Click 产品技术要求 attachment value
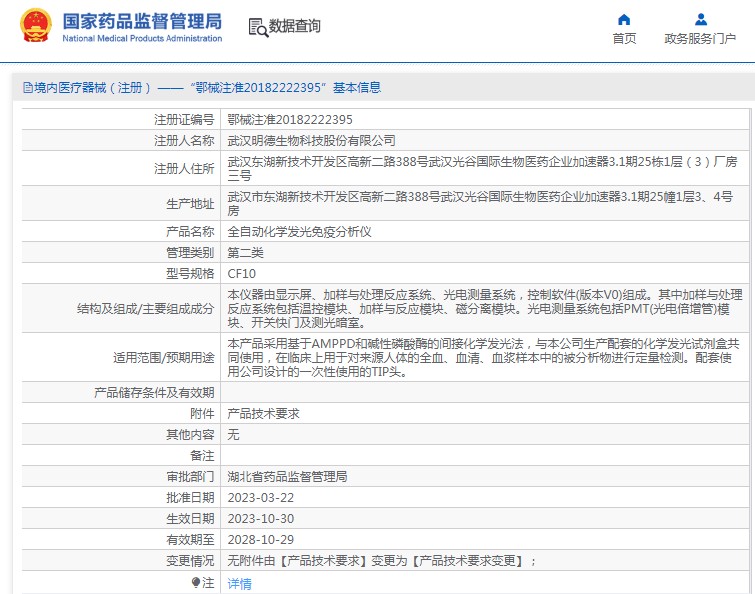This screenshot has width=755, height=594. pyautogui.click(x=263, y=414)
